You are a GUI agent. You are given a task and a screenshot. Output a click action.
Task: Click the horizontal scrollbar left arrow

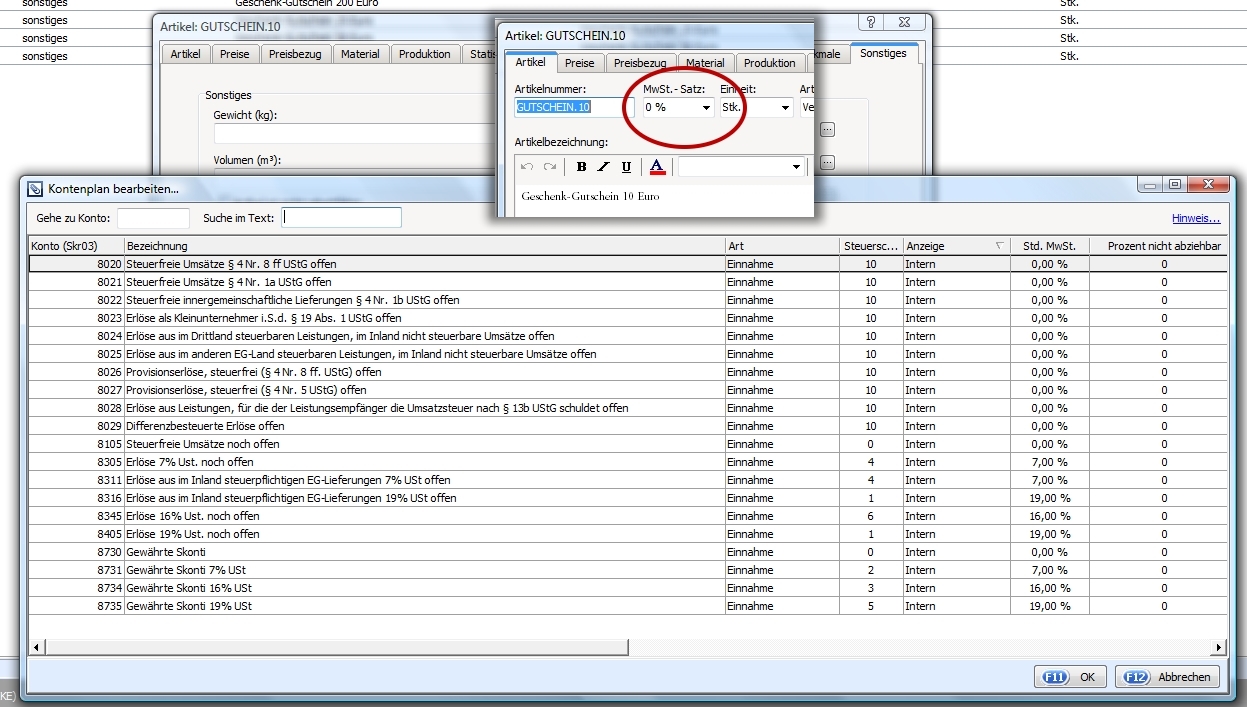coord(37,647)
